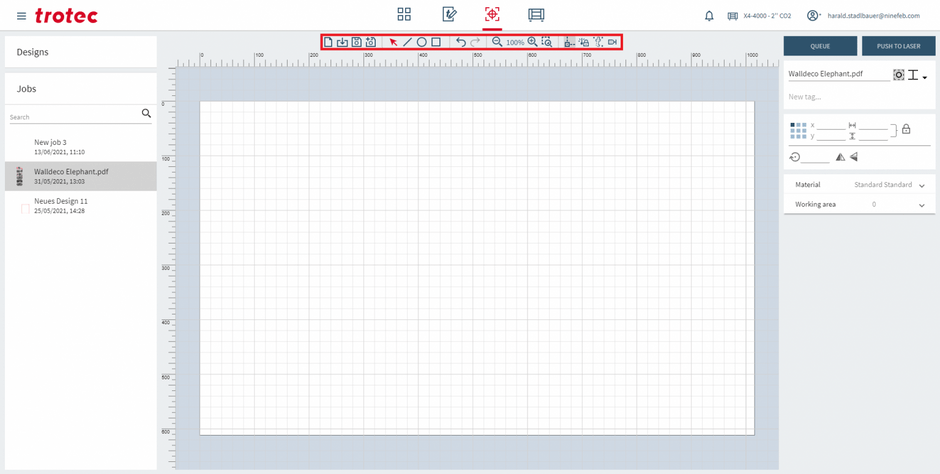Click the New tag input field
This screenshot has width=940, height=474.
click(x=857, y=97)
